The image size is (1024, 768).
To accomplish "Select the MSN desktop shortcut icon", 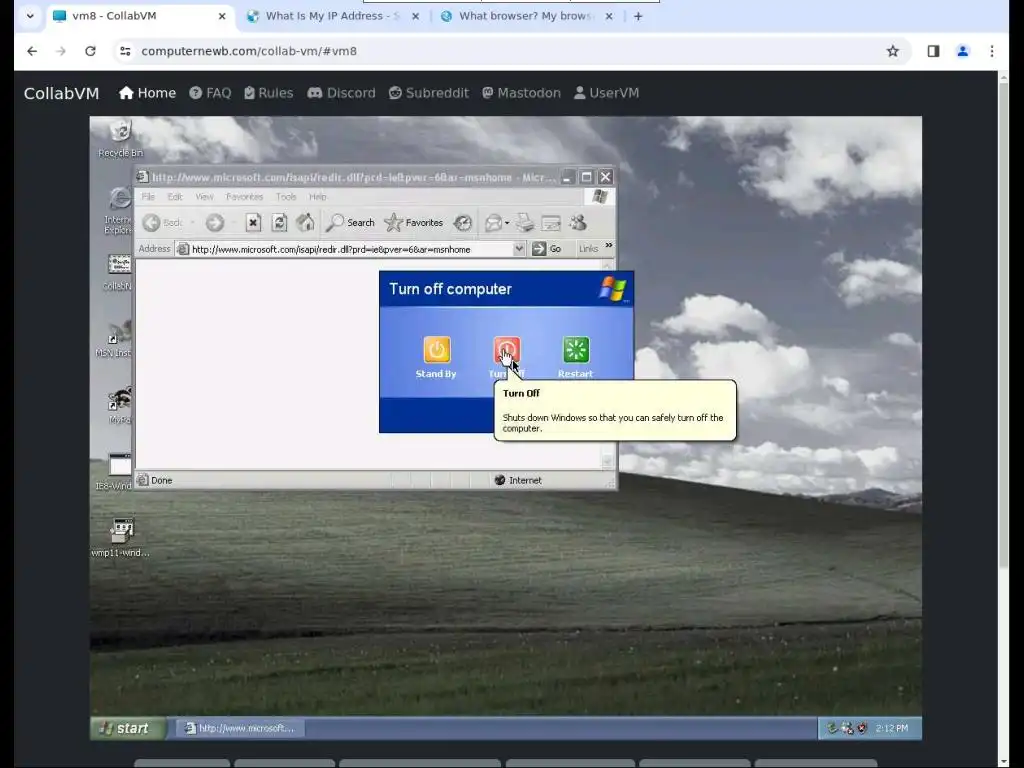I will tap(115, 338).
